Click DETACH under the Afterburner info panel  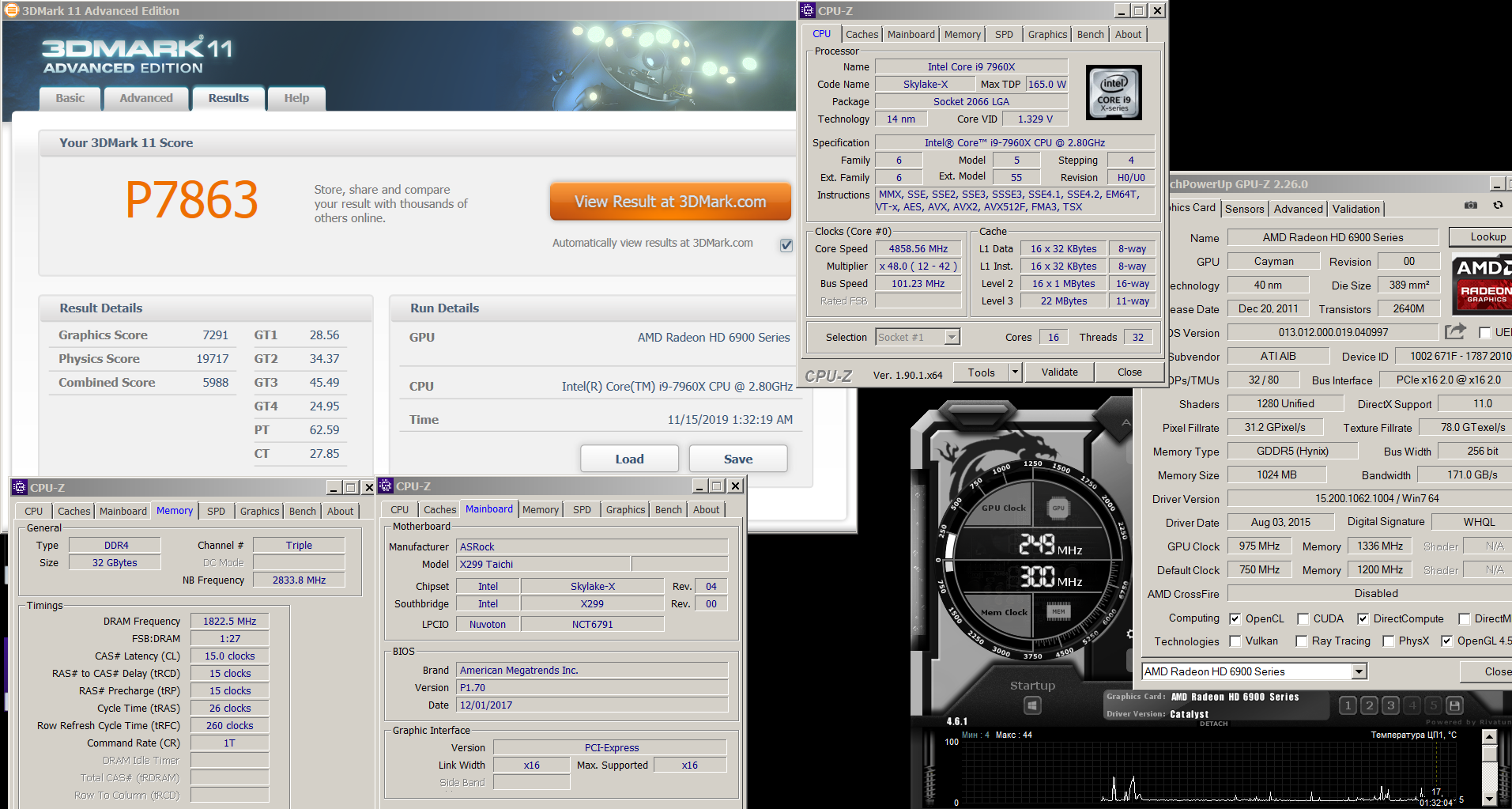(1213, 724)
